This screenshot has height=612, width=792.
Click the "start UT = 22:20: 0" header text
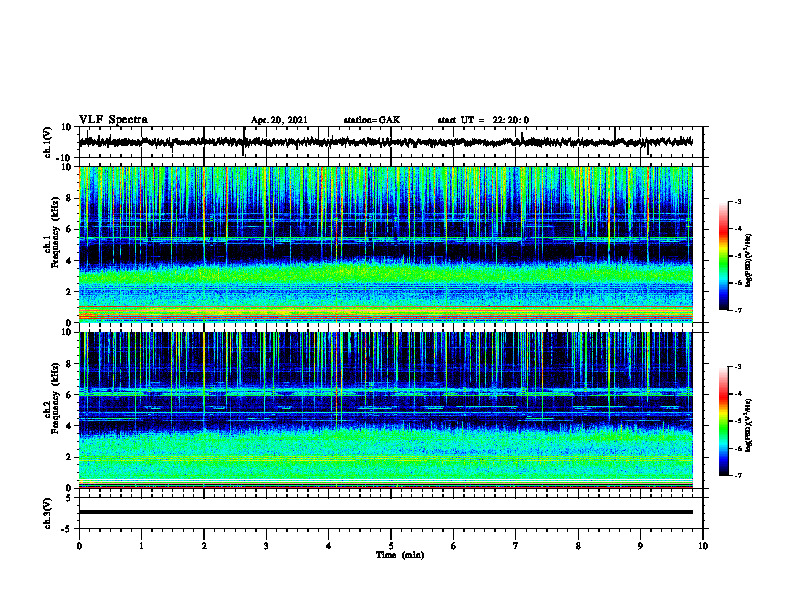(483, 120)
